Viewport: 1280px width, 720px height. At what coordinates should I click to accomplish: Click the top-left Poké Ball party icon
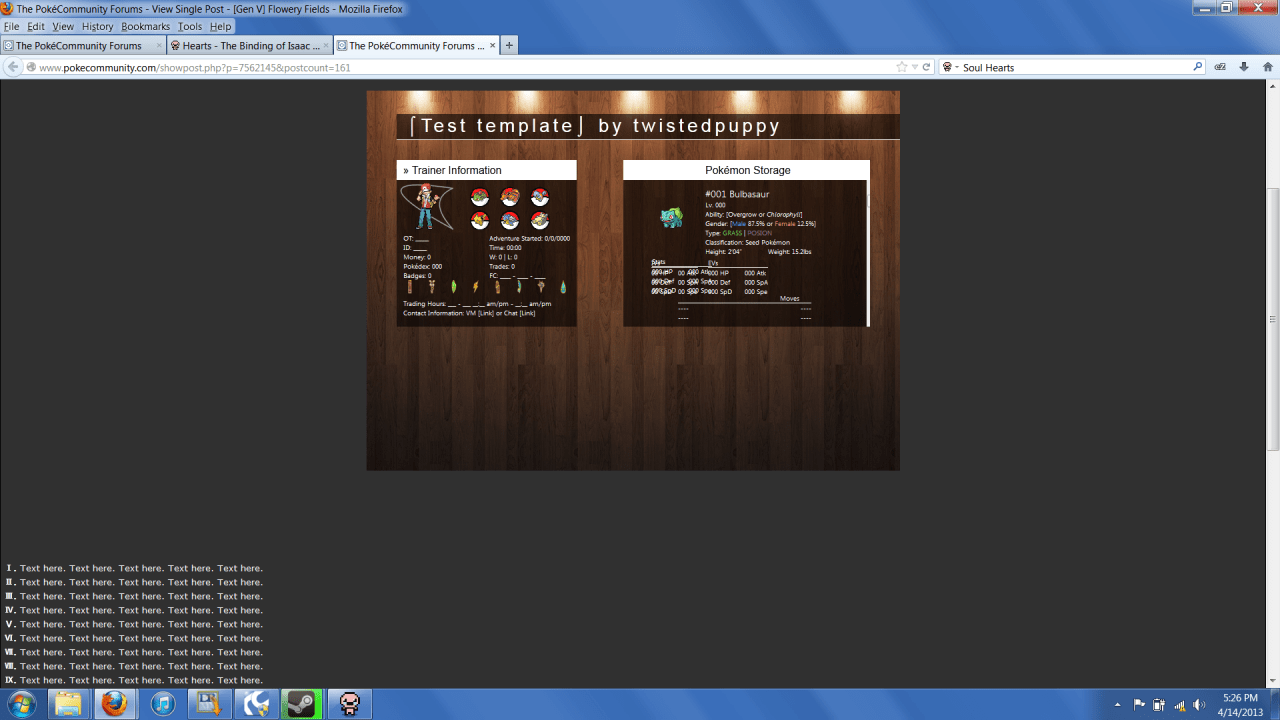480,197
